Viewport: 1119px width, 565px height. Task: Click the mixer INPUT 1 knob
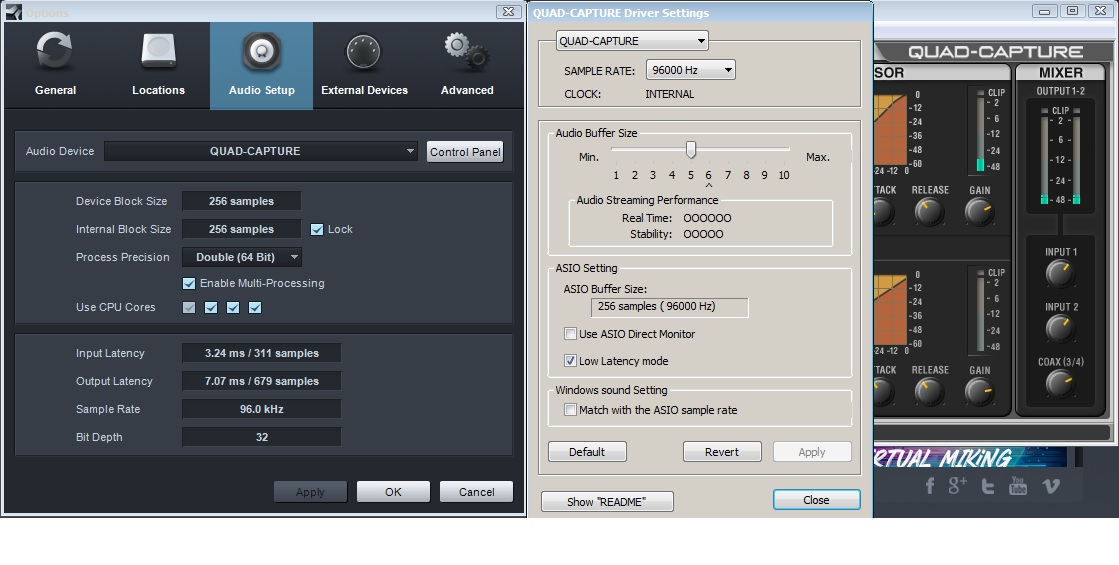click(x=1060, y=274)
